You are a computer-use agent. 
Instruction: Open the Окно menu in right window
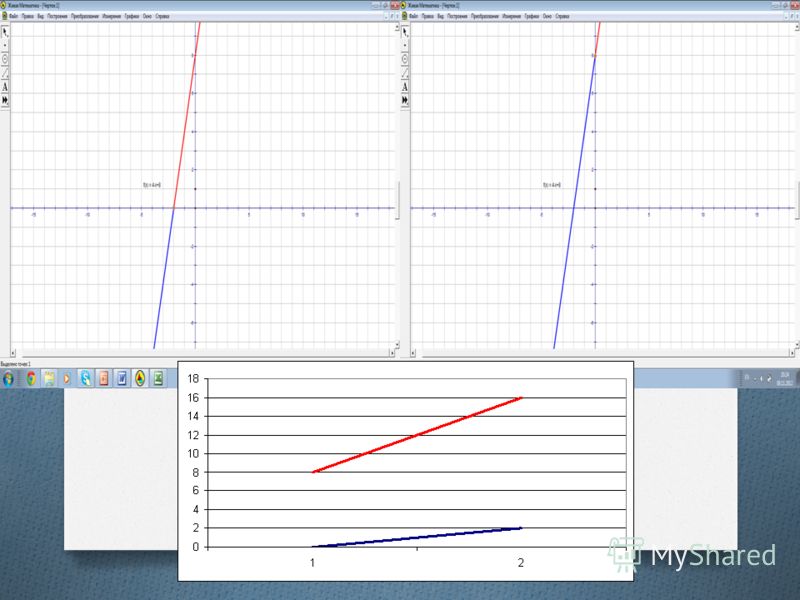(x=547, y=16)
